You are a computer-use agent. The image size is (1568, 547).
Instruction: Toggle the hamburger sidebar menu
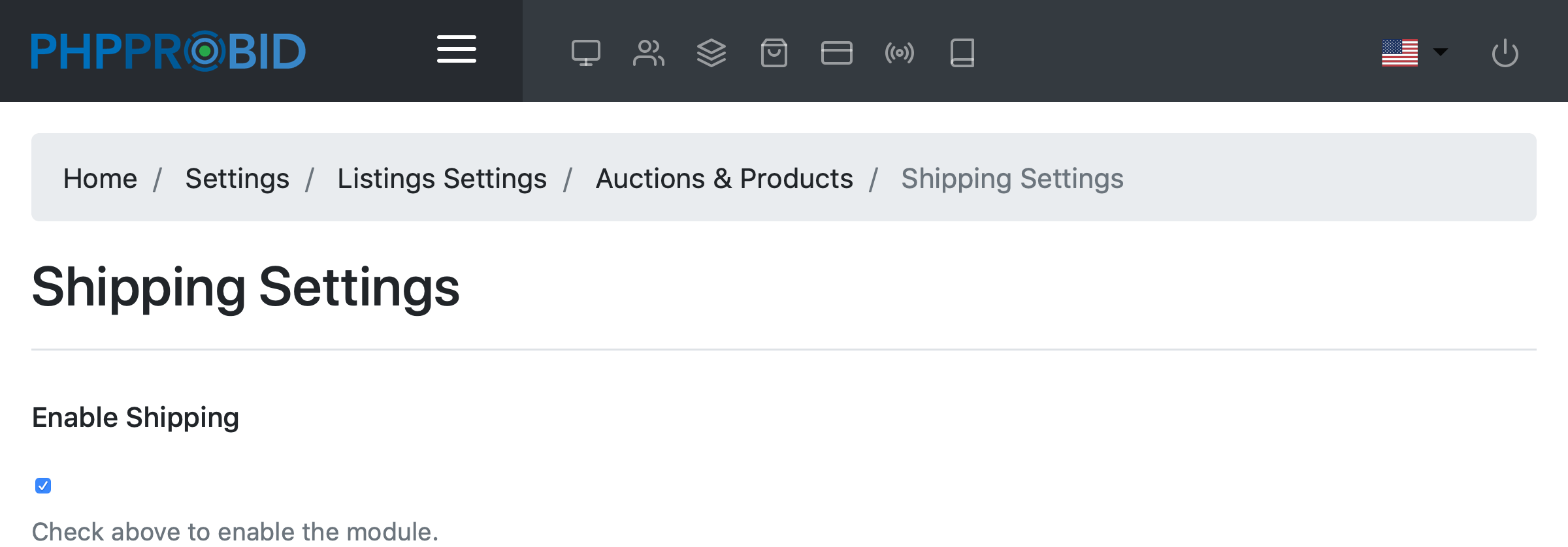457,50
